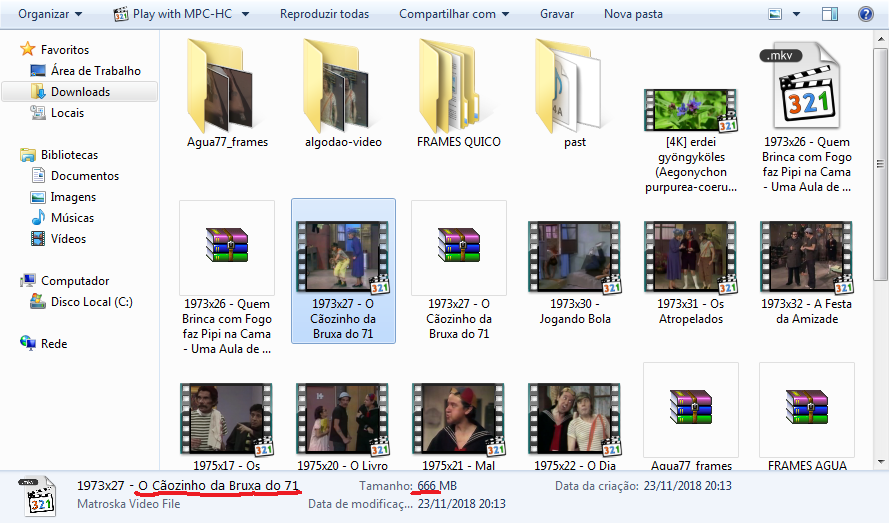
Task: Click the Matroska Video File type label
Action: click(129, 503)
